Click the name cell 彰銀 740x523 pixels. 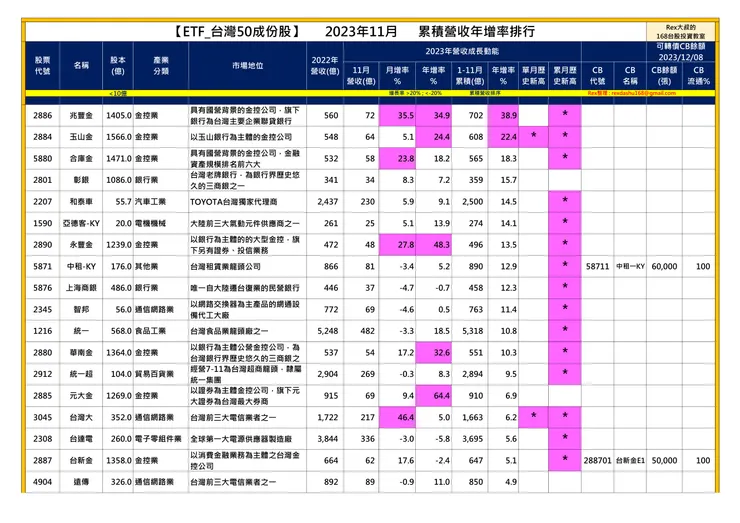(81, 180)
